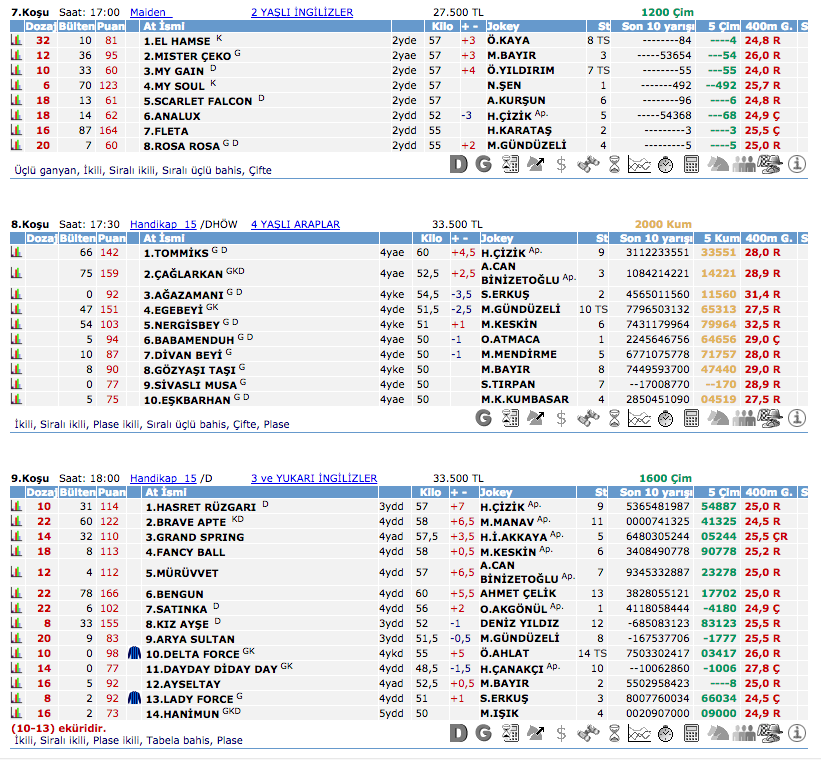Open the calculator icon under race 8
Image resolution: width=821 pixels, height=760 pixels.
(690, 418)
